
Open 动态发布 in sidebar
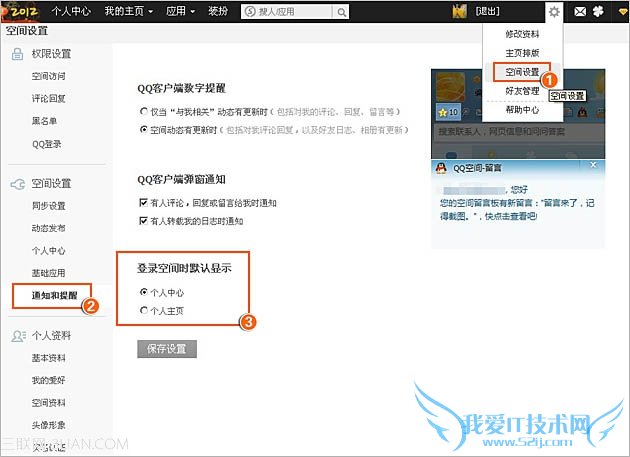pyautogui.click(x=49, y=228)
